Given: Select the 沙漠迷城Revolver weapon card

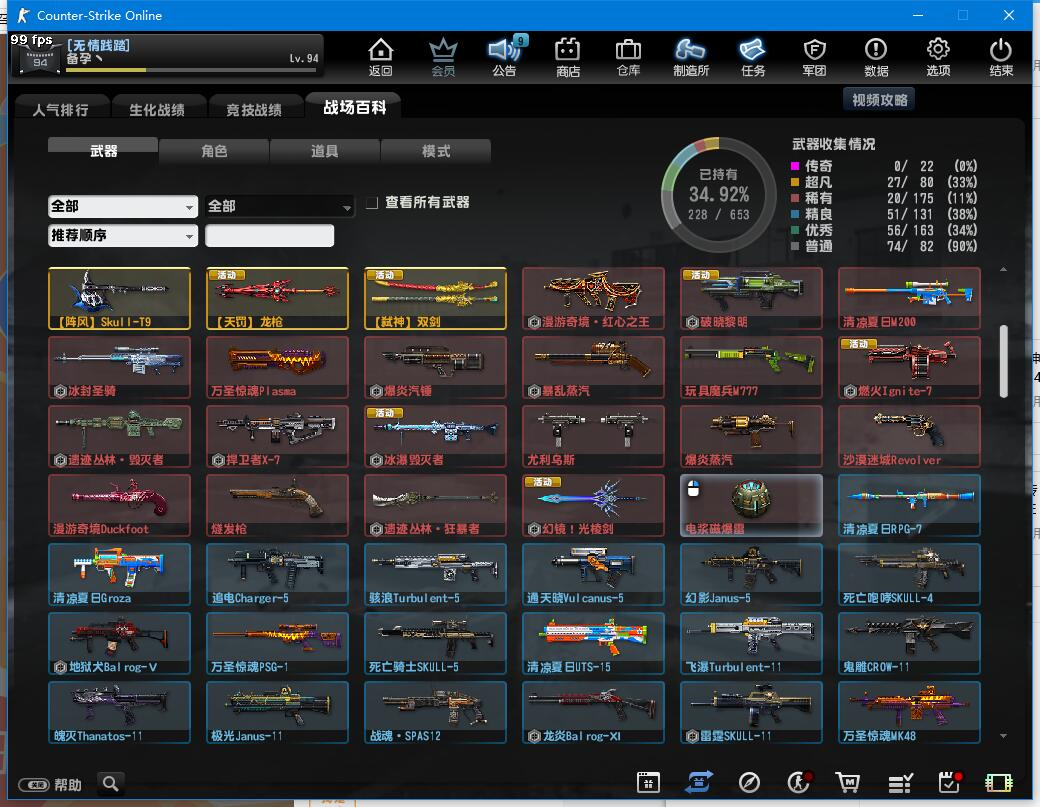Looking at the screenshot, I should [909, 436].
